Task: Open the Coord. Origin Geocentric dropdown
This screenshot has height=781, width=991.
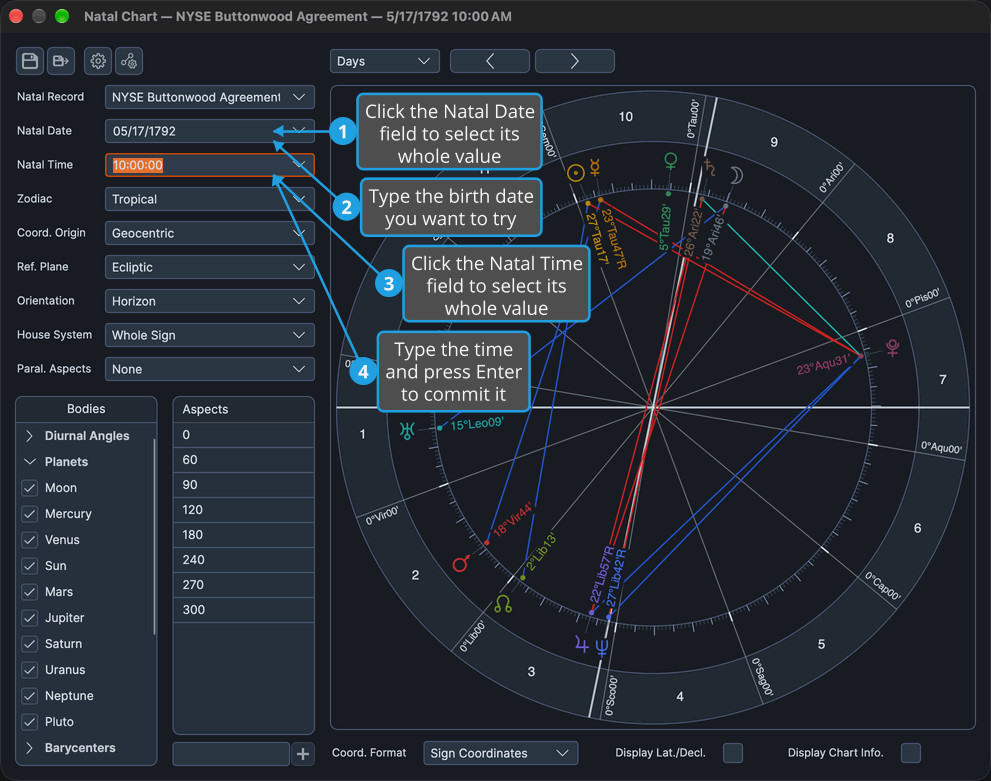Action: 210,233
